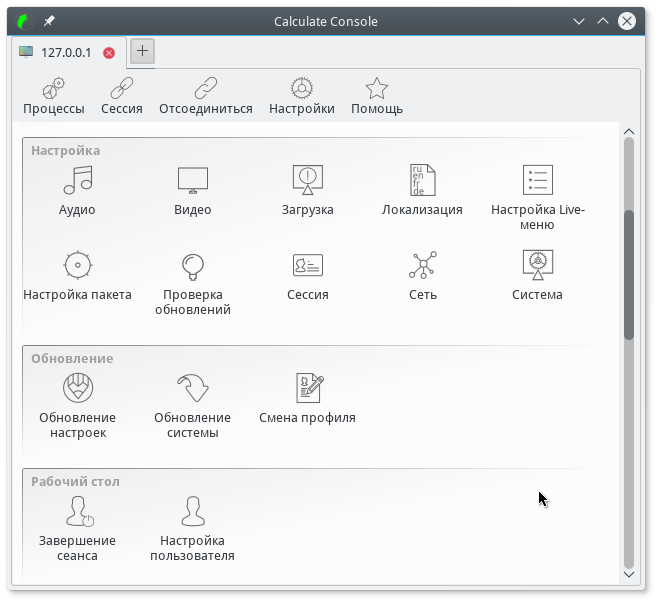Image resolution: width=658 pixels, height=603 pixels.
Task: Add a new connection tab with plus button
Action: (142, 51)
